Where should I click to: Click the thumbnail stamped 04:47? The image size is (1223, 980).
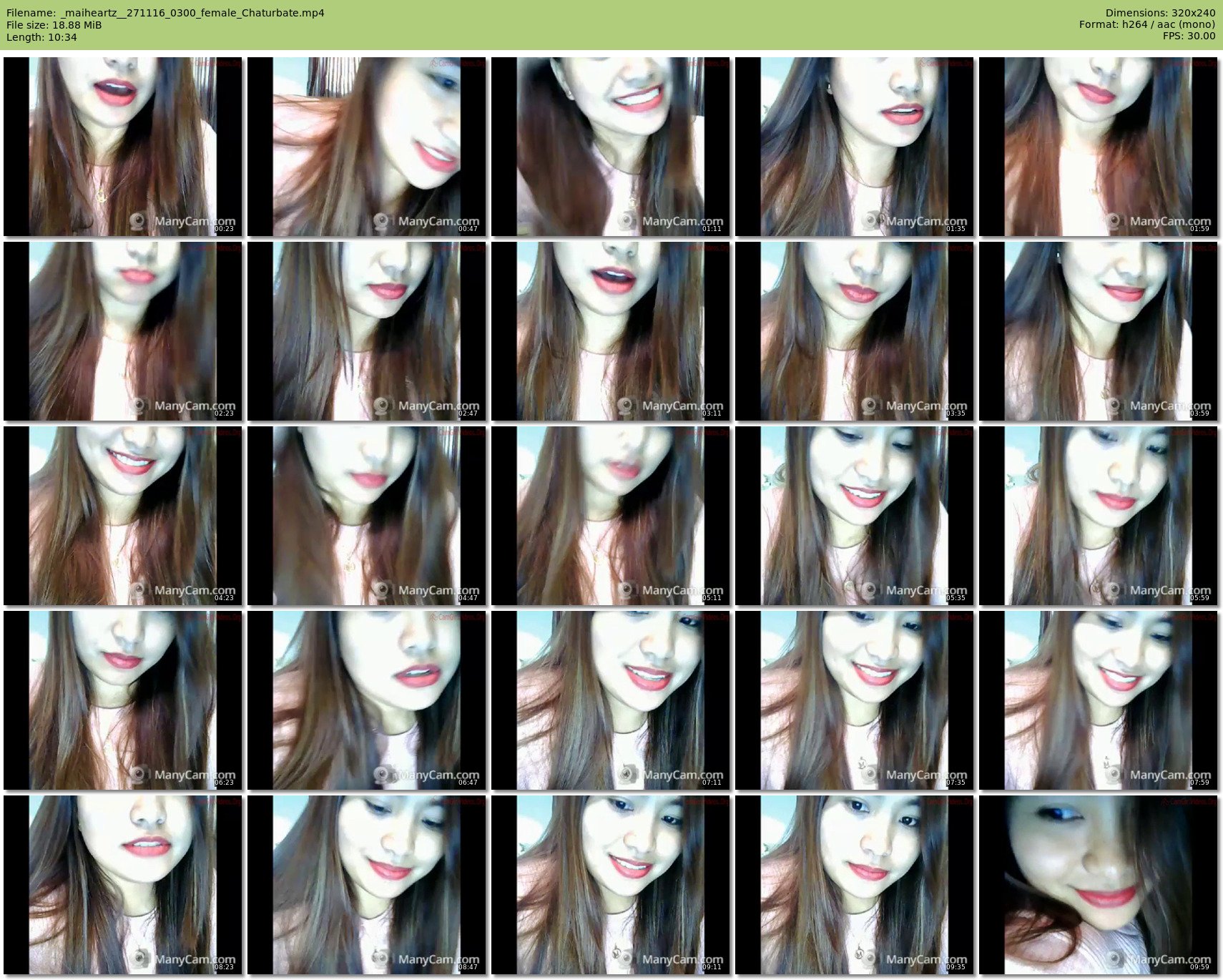(367, 516)
